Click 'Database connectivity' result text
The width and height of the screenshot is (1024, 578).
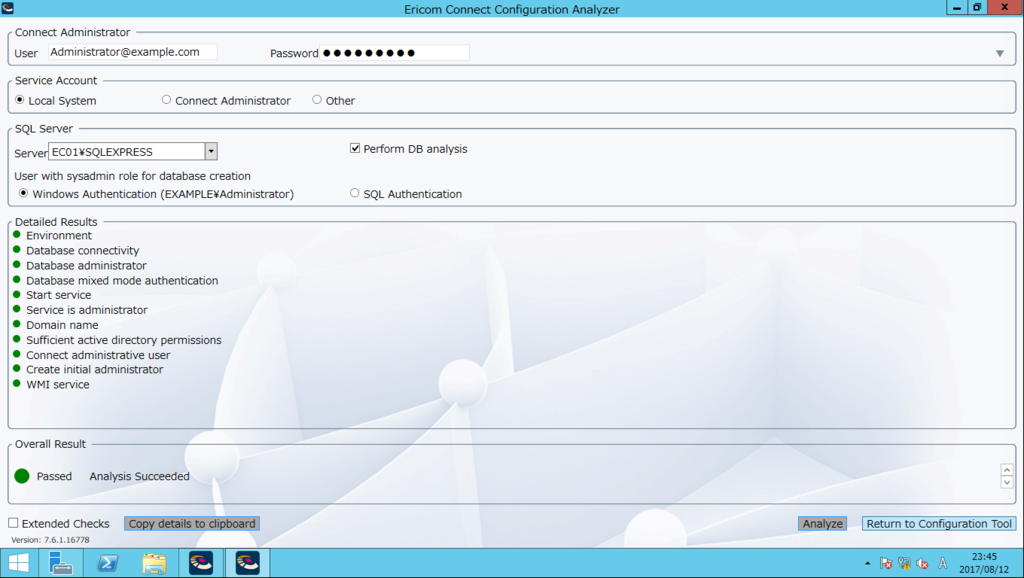[82, 250]
